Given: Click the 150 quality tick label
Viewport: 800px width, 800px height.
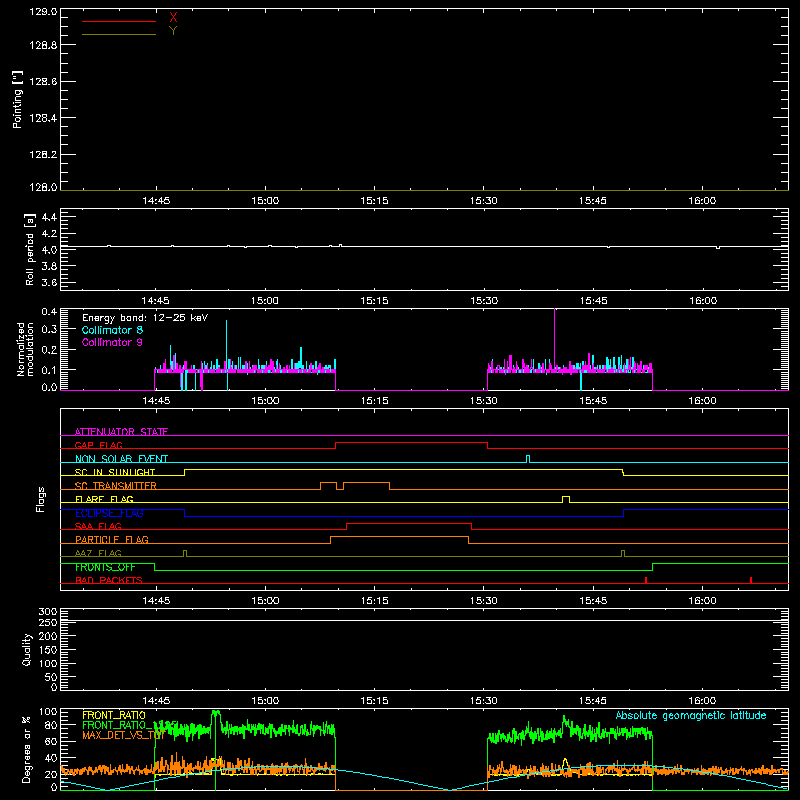Looking at the screenshot, I should (47, 650).
